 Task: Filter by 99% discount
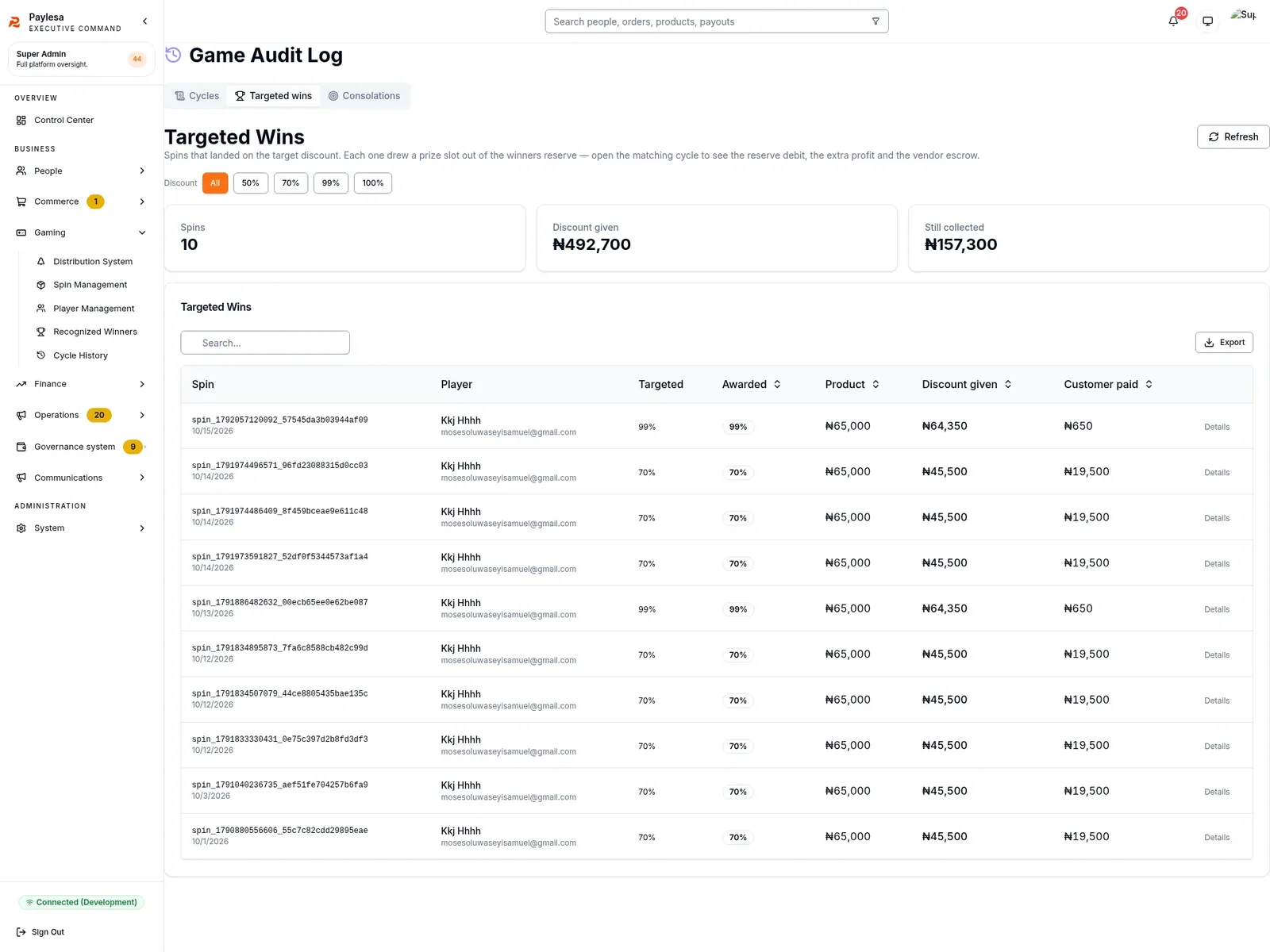pyautogui.click(x=331, y=183)
